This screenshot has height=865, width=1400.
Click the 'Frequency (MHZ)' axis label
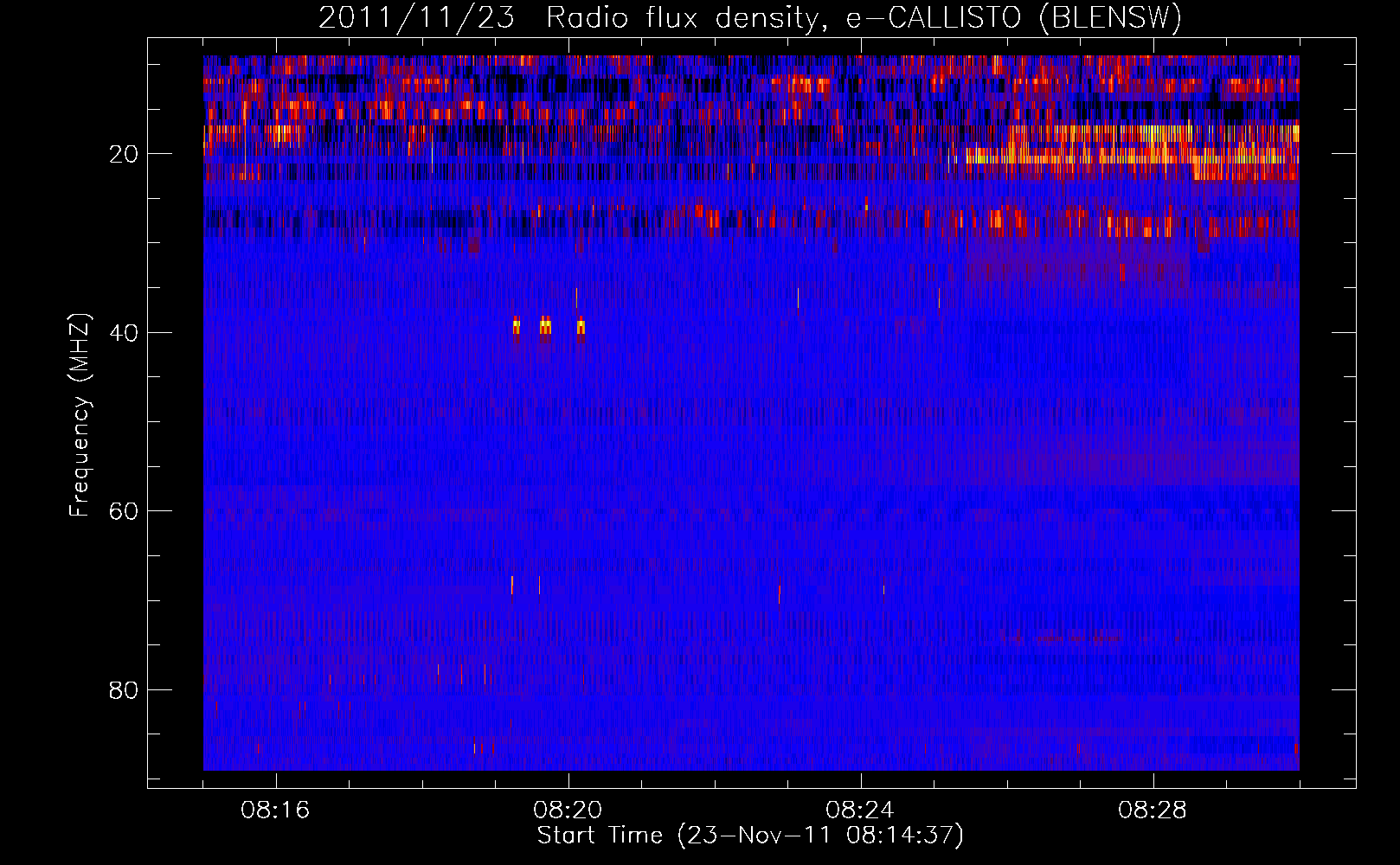click(80, 415)
